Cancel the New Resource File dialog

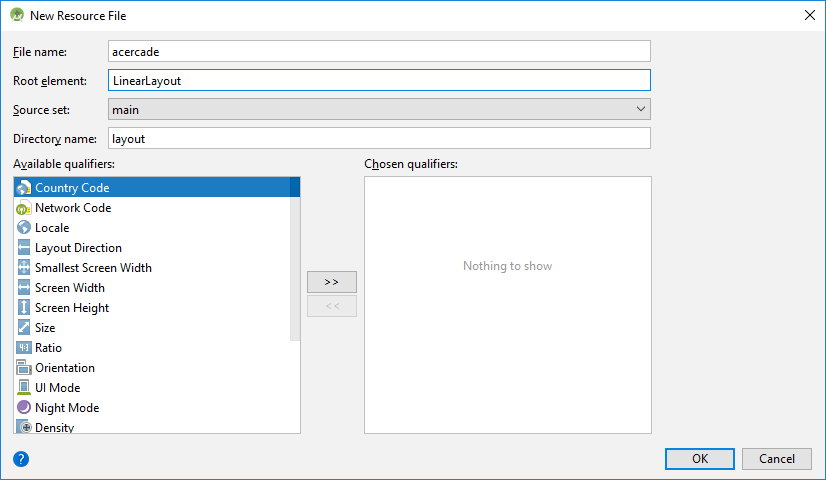click(776, 459)
